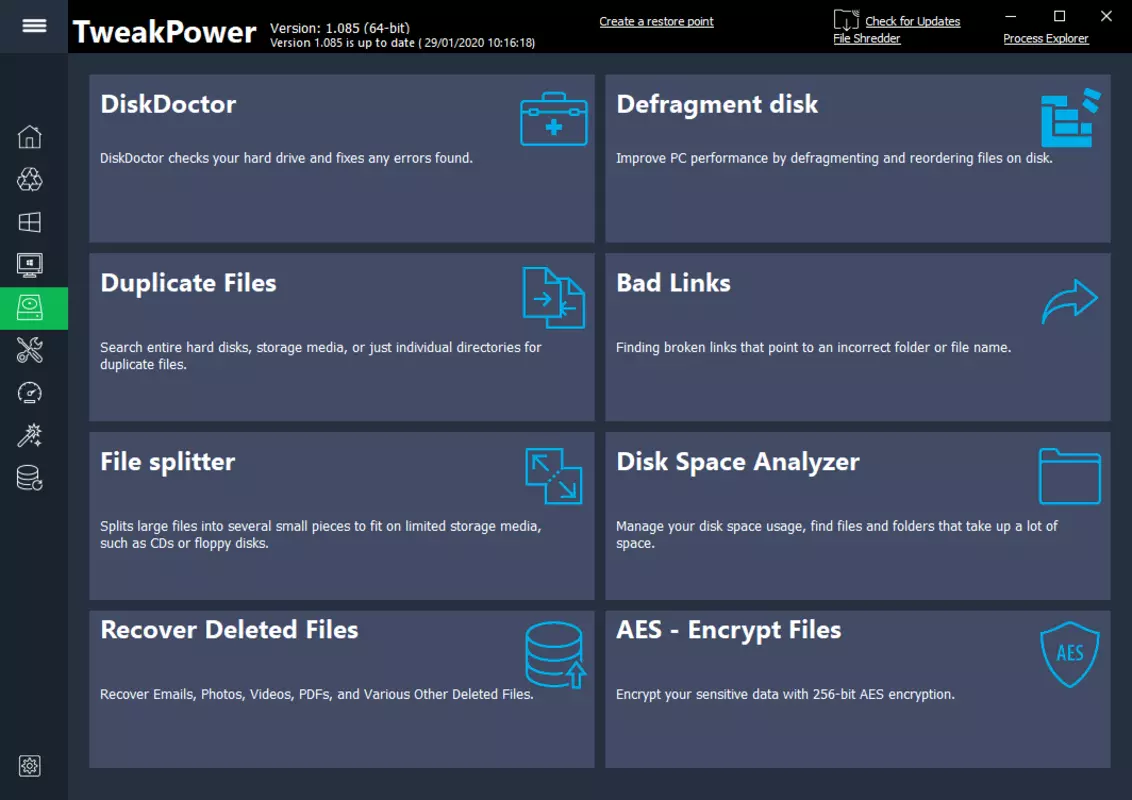The image size is (1132, 800).
Task: Click 'Search entire hard disks' description
Action: pos(321,356)
